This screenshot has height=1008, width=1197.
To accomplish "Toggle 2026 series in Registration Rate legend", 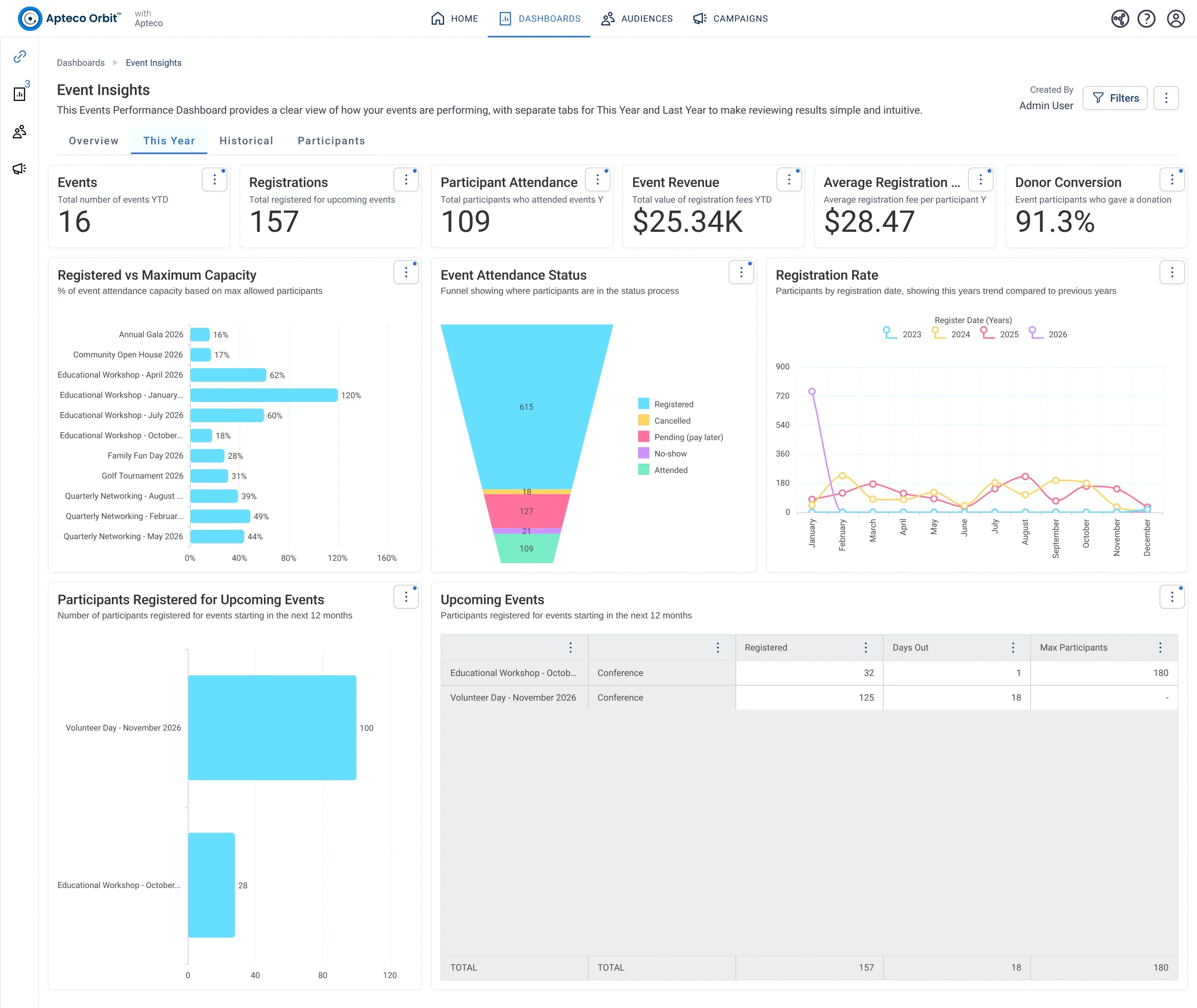I will [x=1048, y=334].
